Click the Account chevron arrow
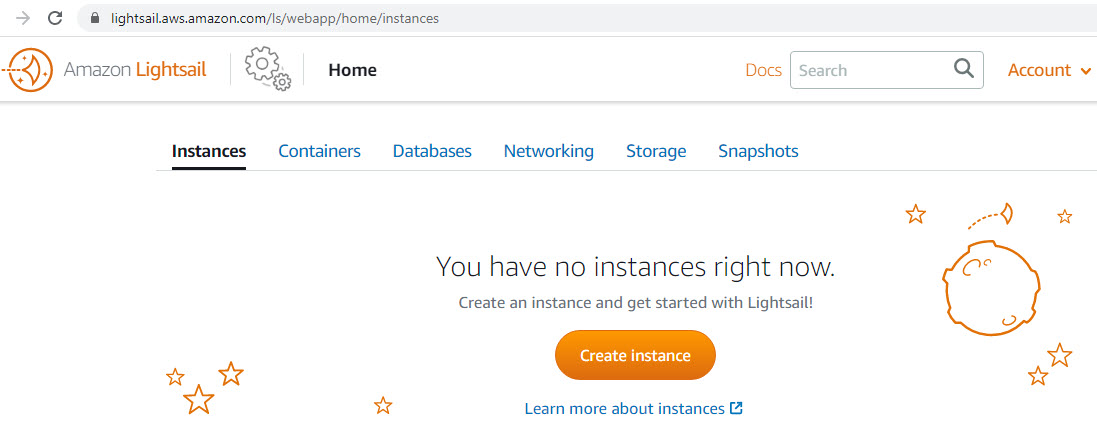The height and width of the screenshot is (421, 1097). click(x=1086, y=71)
